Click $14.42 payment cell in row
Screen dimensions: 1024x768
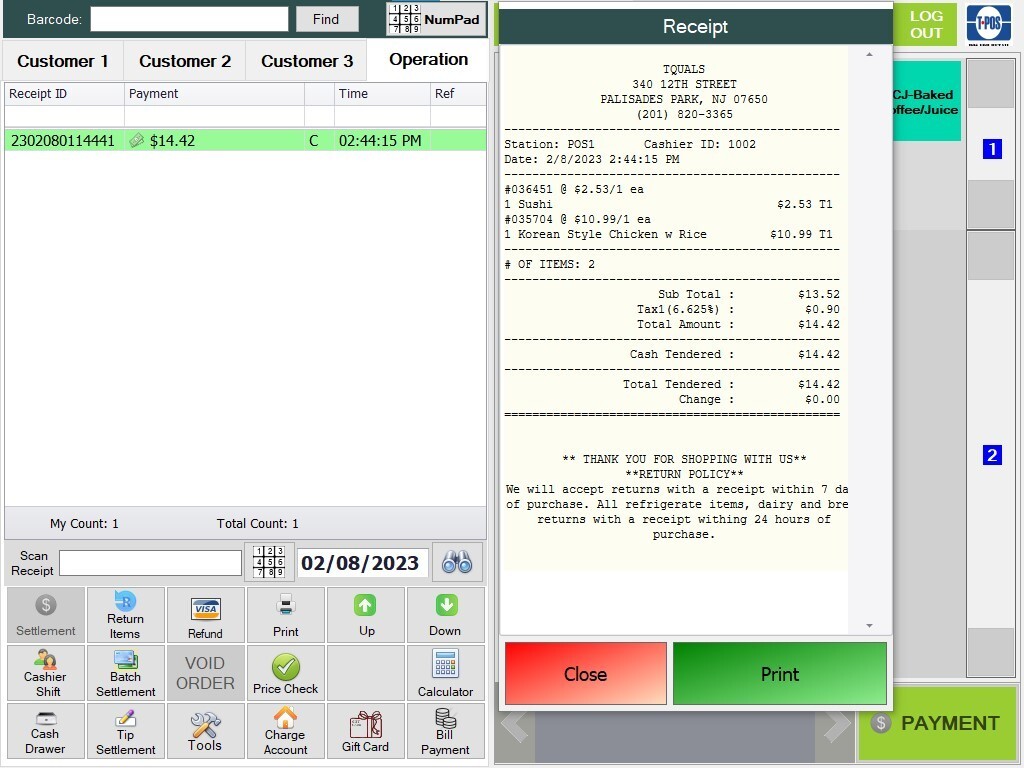pos(214,140)
